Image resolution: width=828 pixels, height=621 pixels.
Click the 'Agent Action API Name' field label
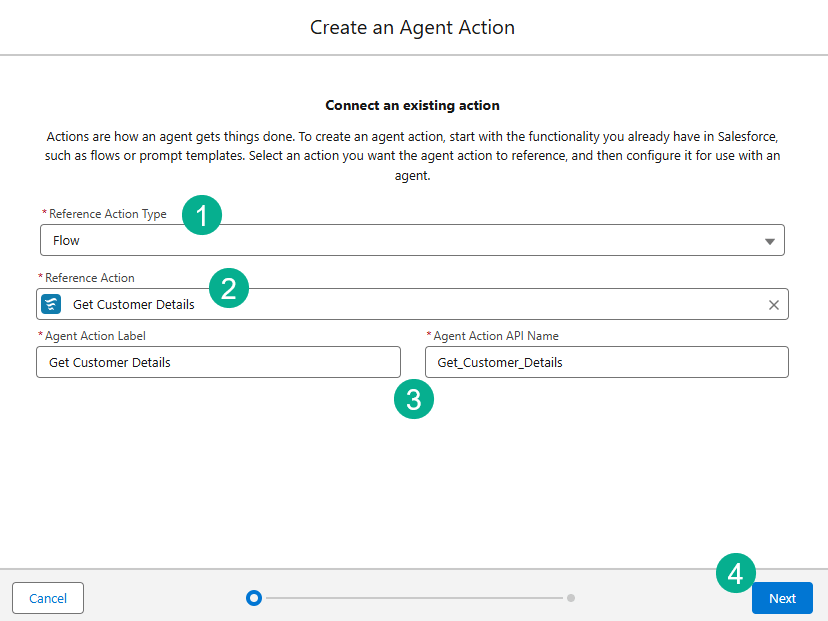click(x=496, y=336)
